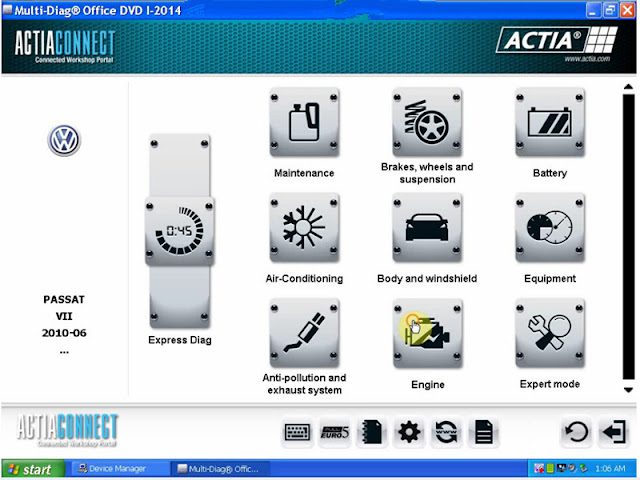Click the ACTIACONNECT header logo
This screenshot has width=640, height=480.
tap(65, 46)
